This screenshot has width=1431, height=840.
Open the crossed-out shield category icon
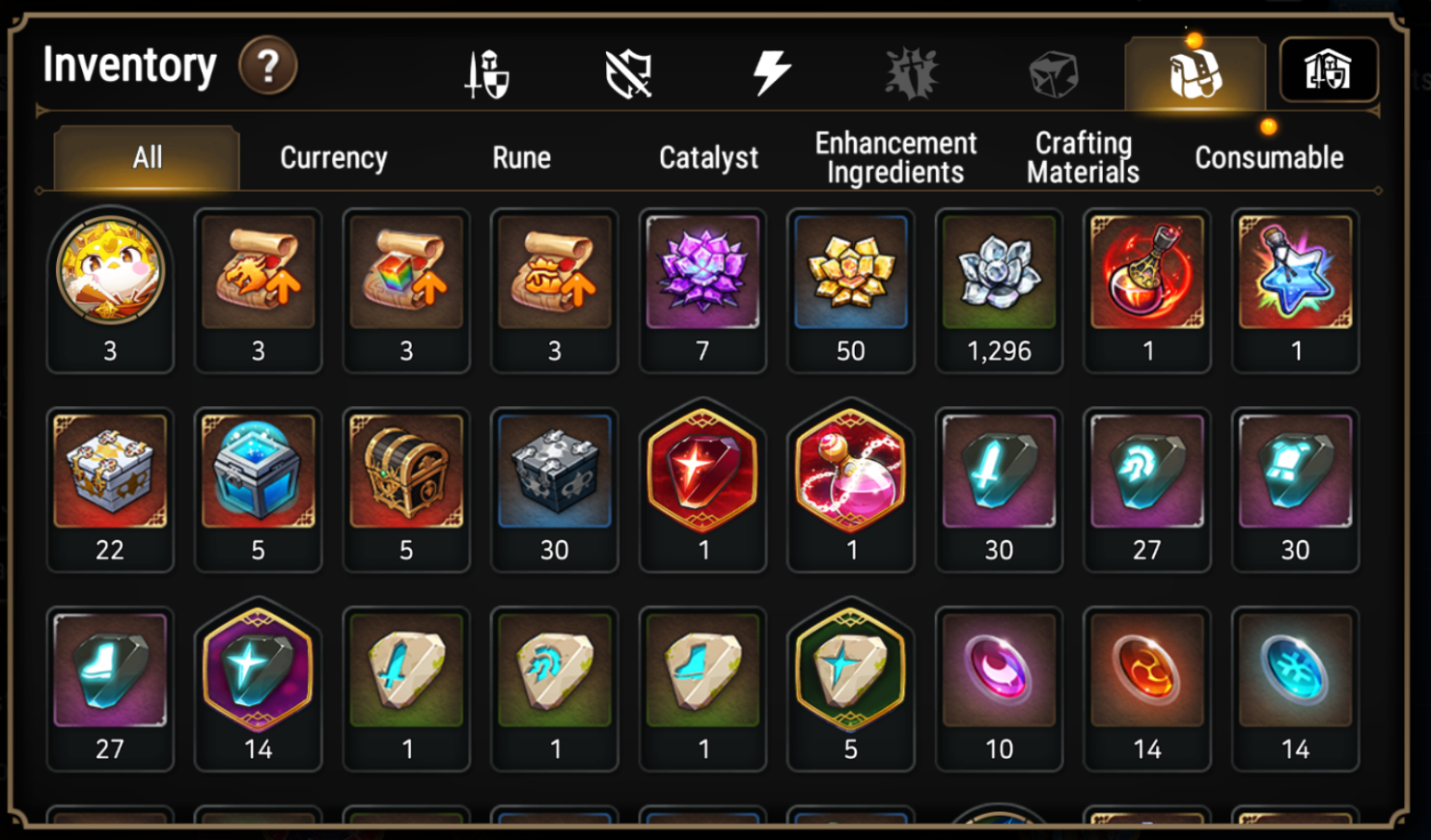[628, 74]
